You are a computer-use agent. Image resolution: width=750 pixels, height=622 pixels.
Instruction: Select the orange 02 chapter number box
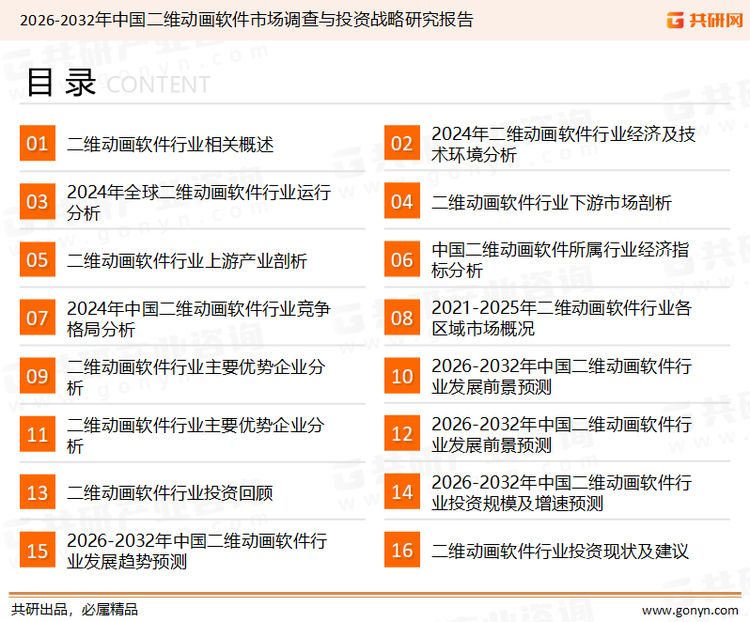coord(402,143)
